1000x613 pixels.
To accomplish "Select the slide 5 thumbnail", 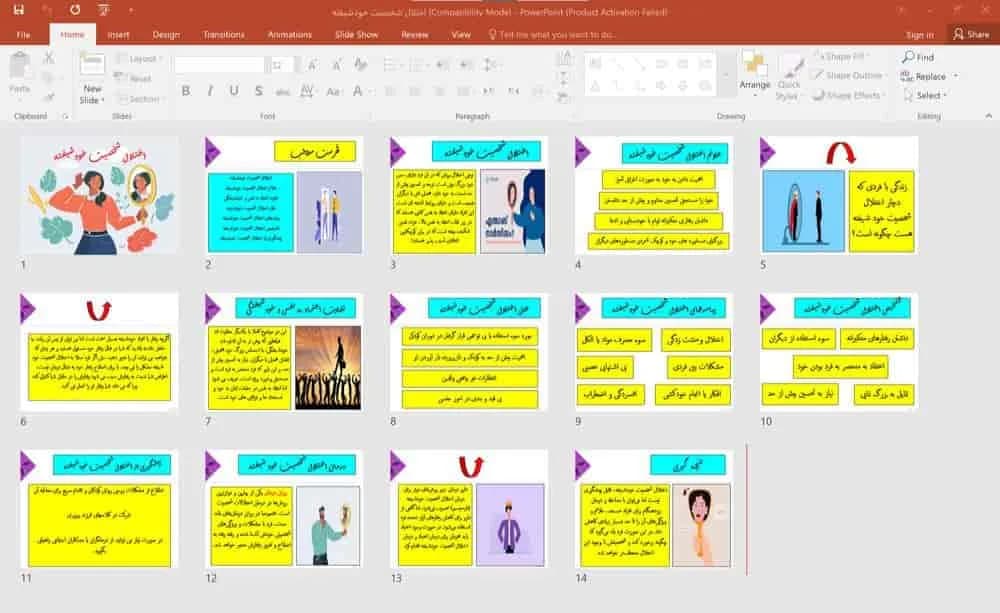I will [839, 195].
